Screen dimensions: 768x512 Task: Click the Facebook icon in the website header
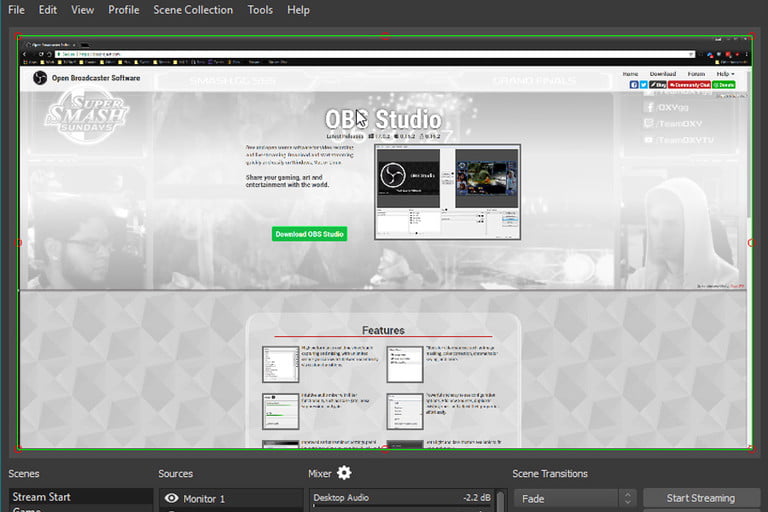634,86
